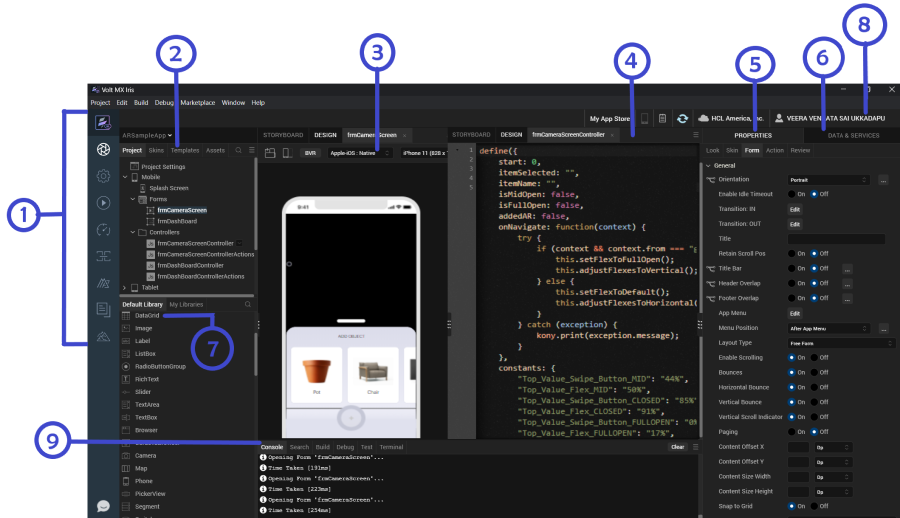
Task: Close the frmCameraScreenController tab
Action: [612, 135]
